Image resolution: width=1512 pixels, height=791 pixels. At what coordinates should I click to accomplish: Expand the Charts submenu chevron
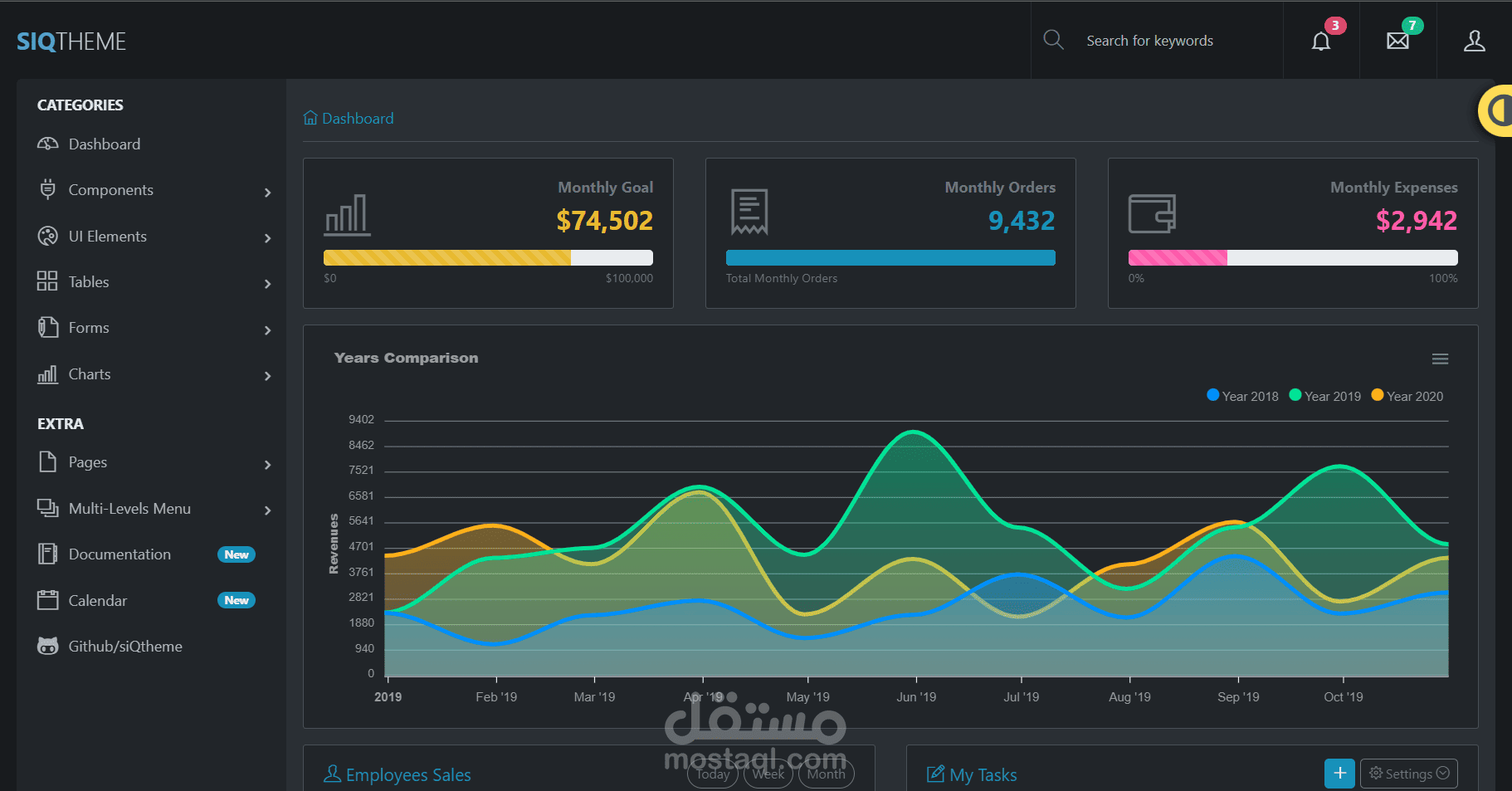267,376
